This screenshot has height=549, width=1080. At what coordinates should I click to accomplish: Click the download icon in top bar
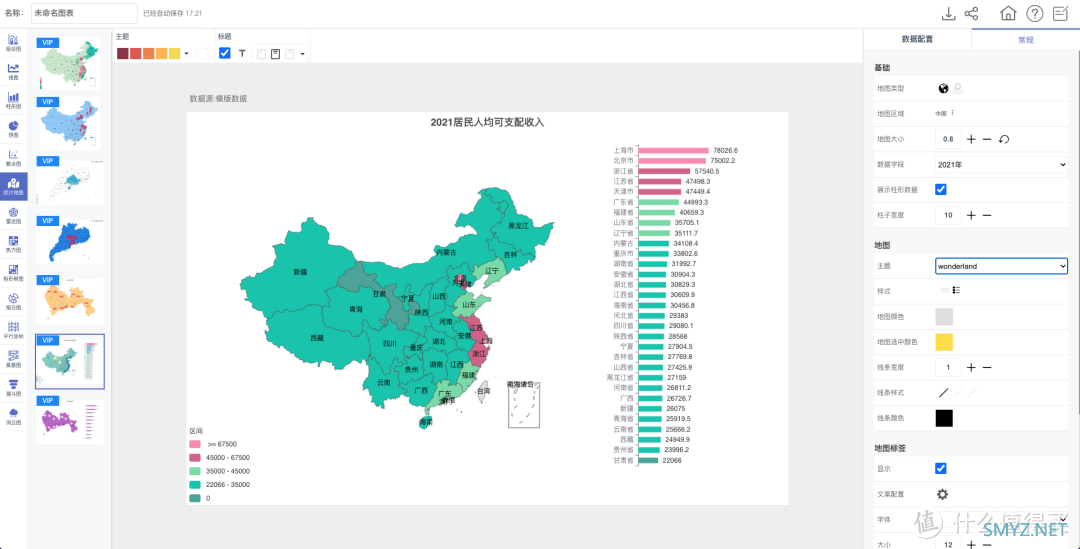click(948, 14)
